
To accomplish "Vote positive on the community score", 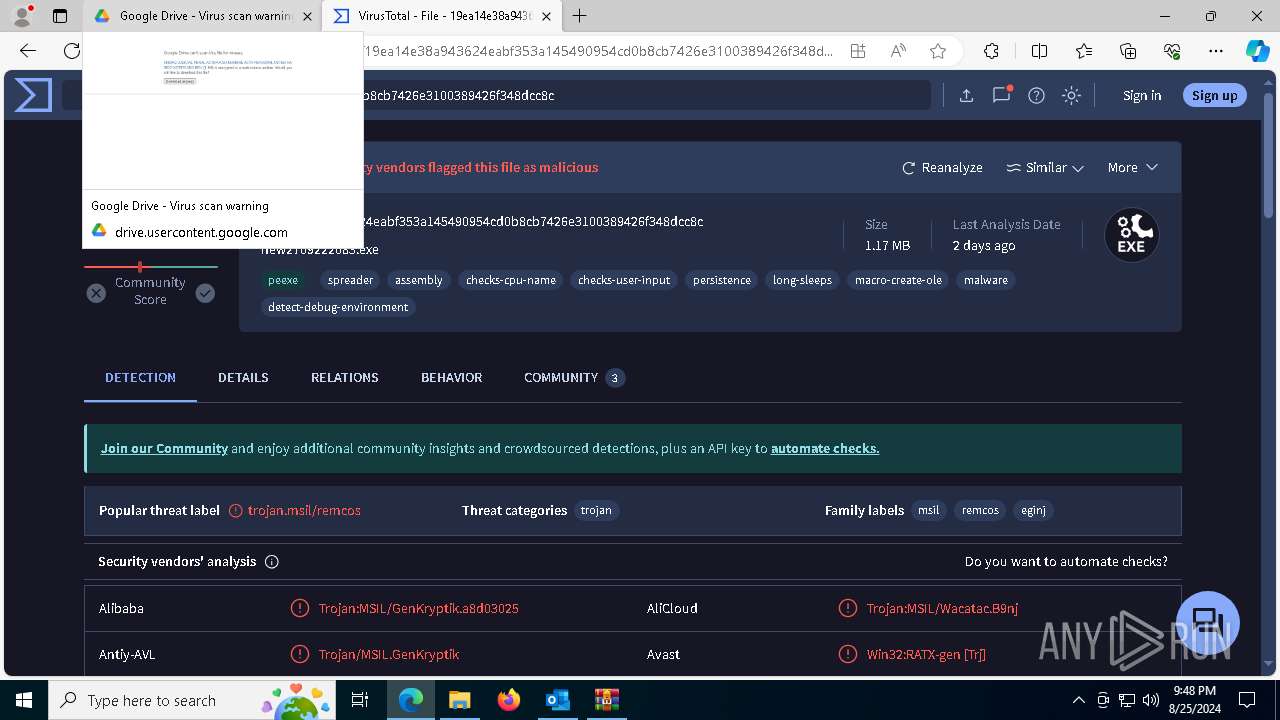I will click(205, 293).
